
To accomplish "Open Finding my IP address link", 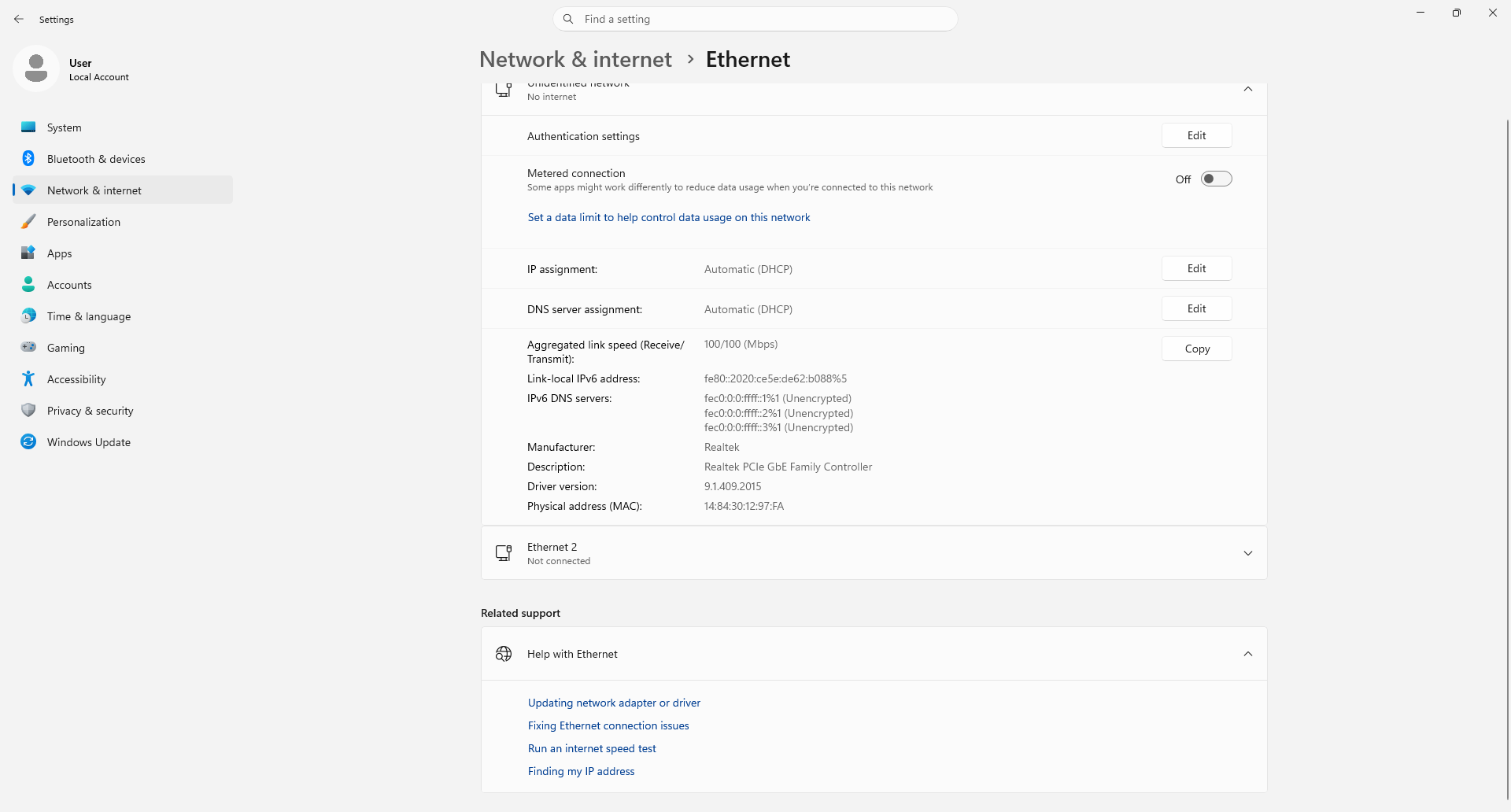I will coord(581,771).
